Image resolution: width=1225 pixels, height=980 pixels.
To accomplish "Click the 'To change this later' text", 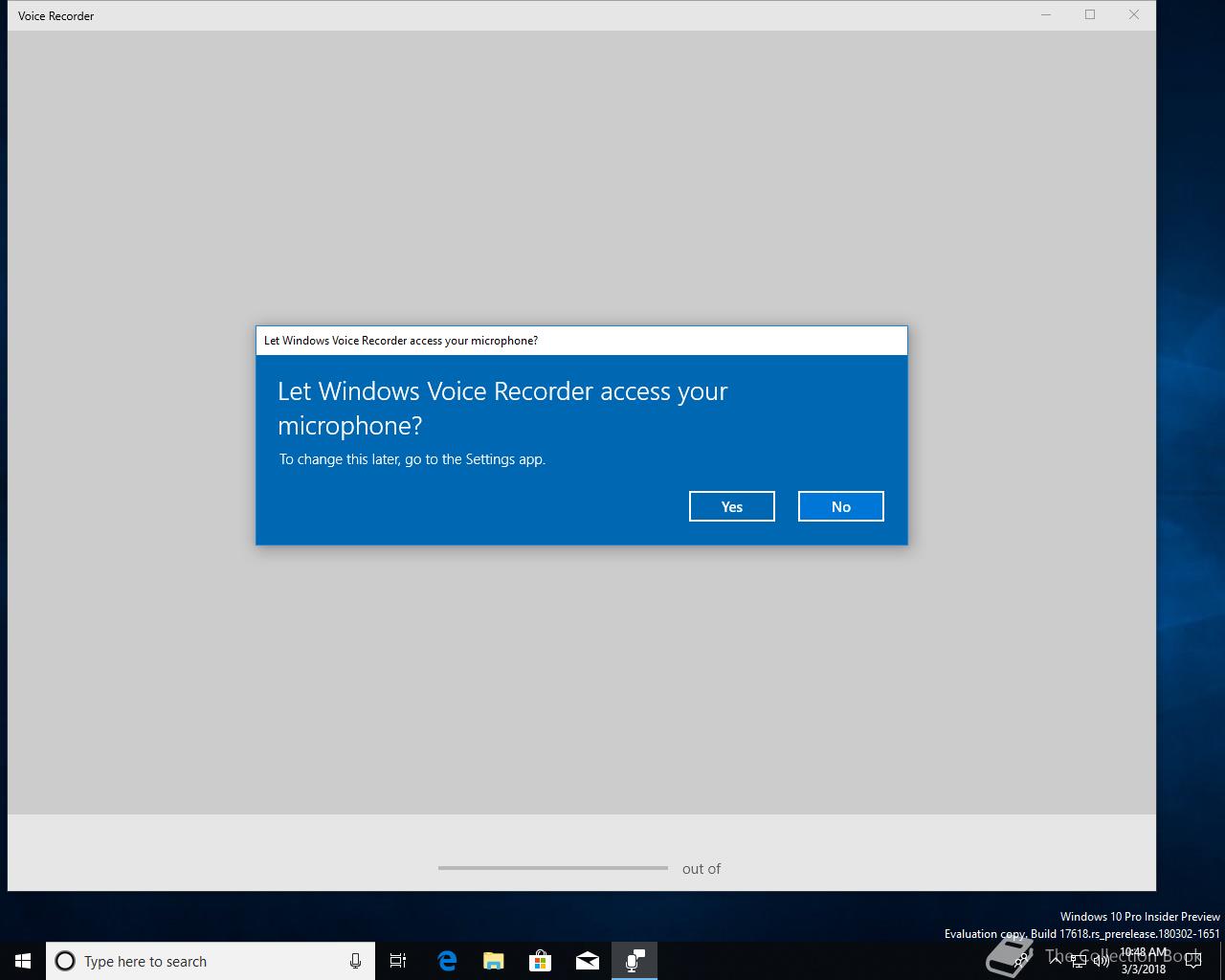I will point(412,459).
